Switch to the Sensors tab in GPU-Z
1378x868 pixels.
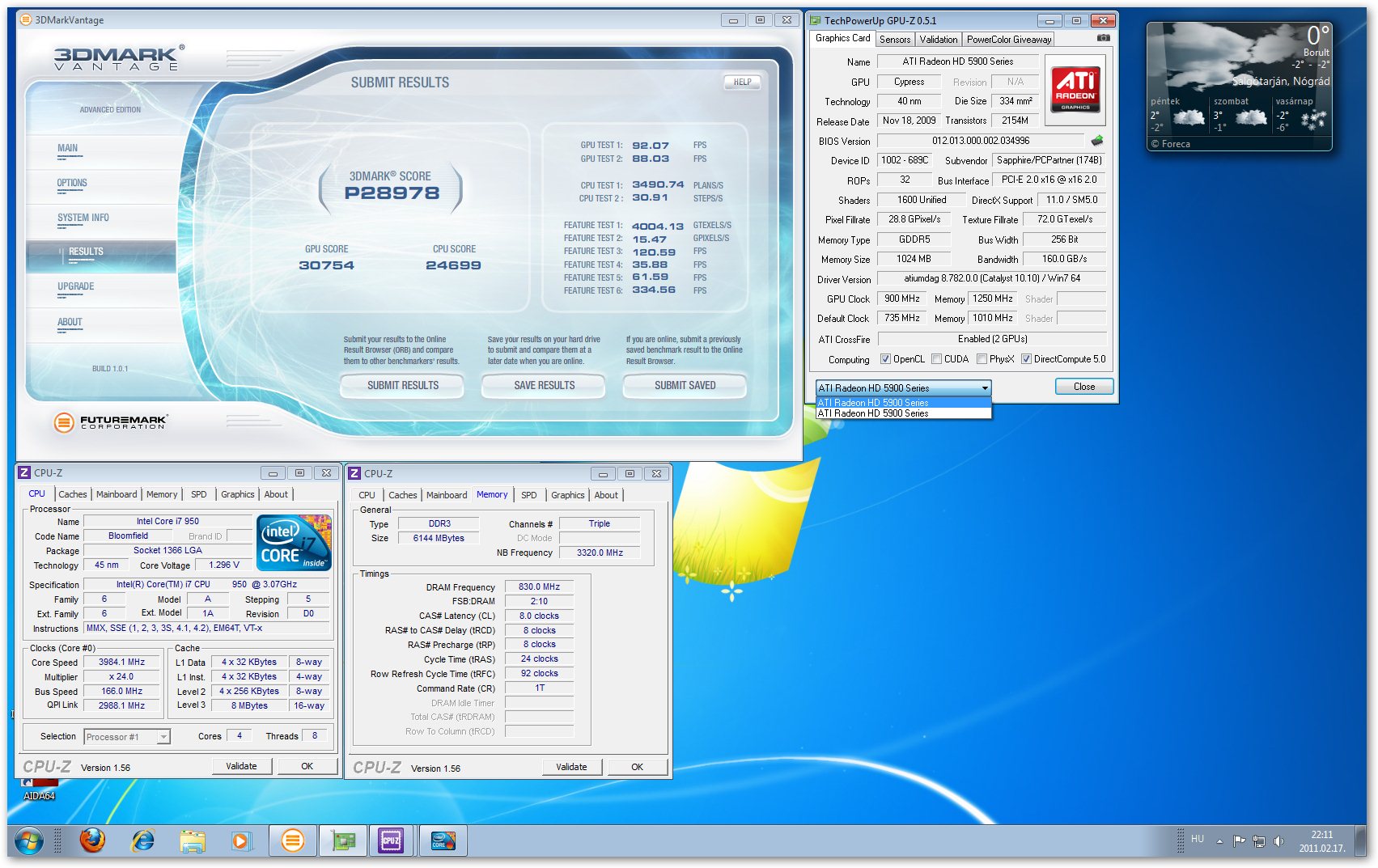895,39
